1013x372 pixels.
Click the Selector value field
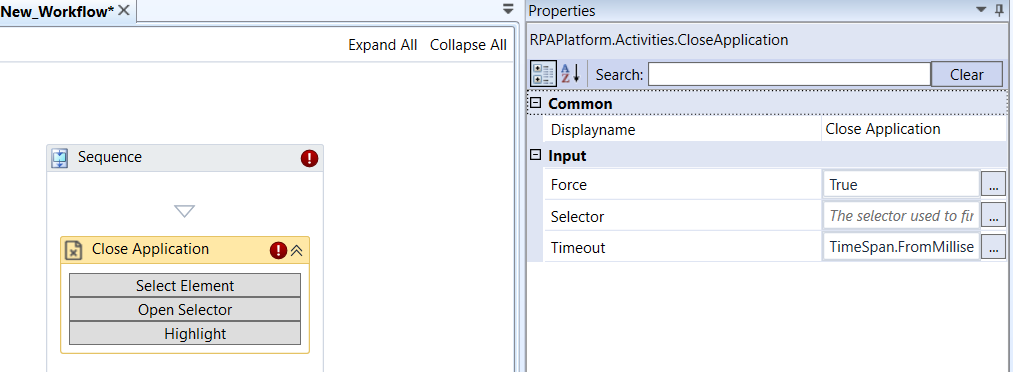tap(901, 216)
